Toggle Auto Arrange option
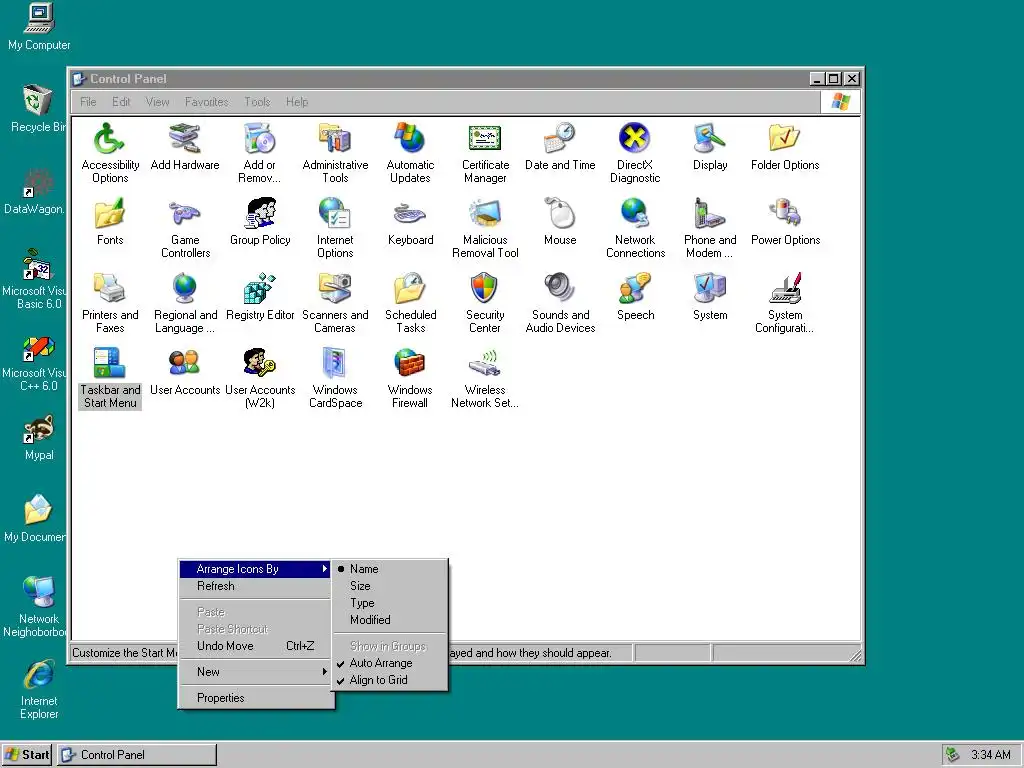 [390, 663]
